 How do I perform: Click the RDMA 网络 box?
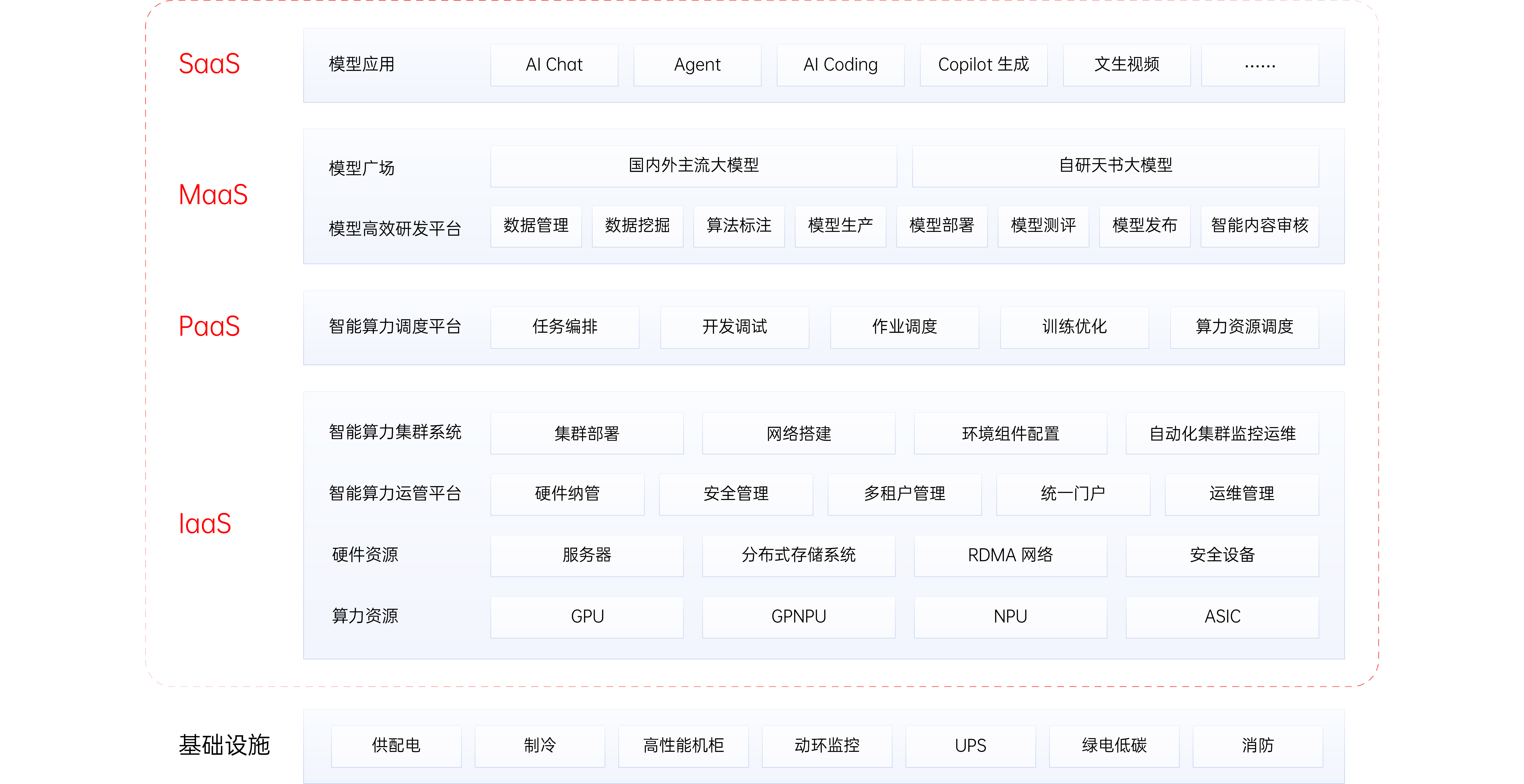click(1010, 556)
